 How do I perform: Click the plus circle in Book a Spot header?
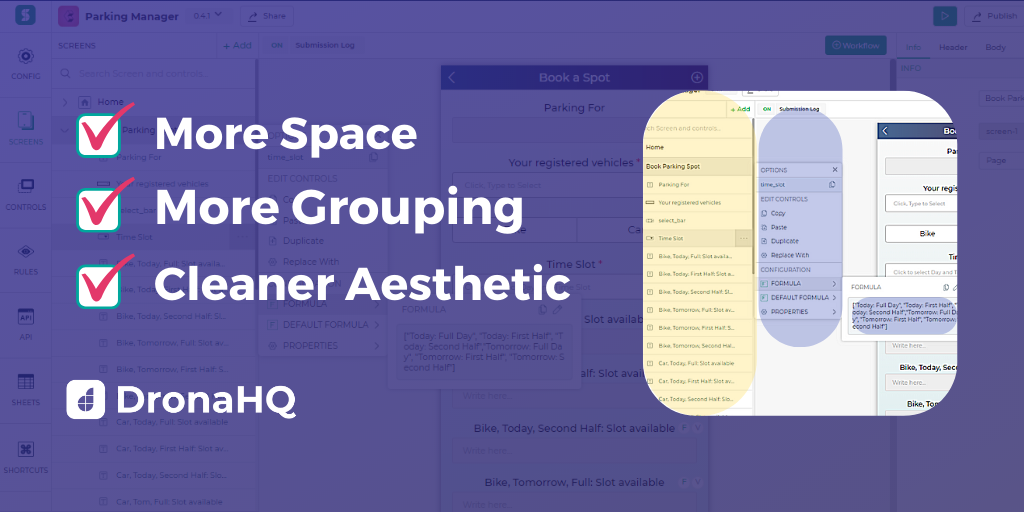[x=697, y=77]
